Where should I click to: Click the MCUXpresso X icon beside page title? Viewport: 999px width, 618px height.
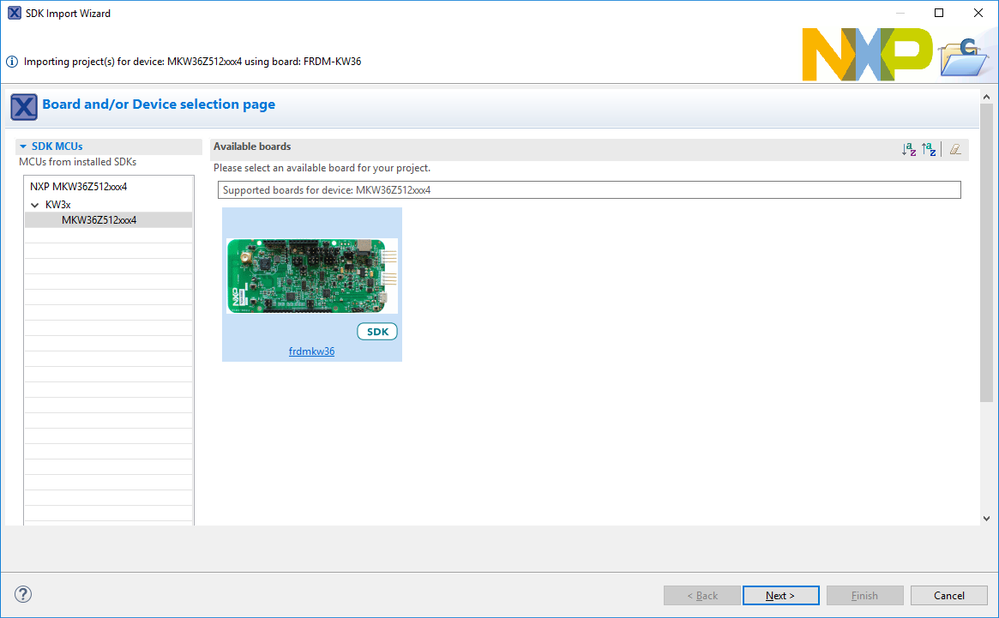click(24, 106)
